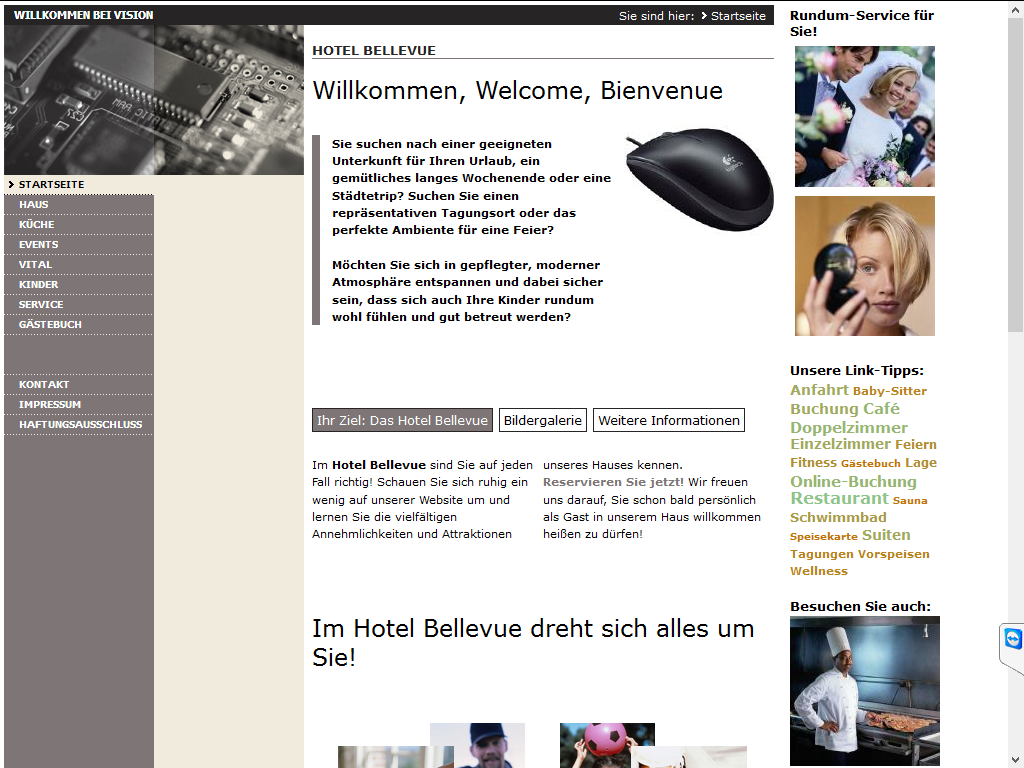Click the Baby-Sitter tag link
The image size is (1024, 768).
point(889,391)
